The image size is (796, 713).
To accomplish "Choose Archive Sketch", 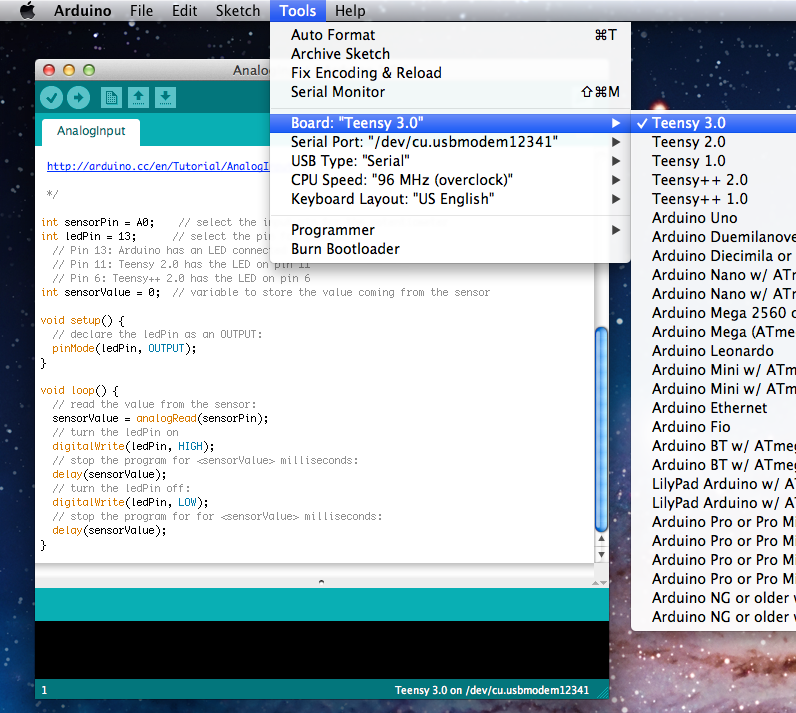I will coord(450,54).
